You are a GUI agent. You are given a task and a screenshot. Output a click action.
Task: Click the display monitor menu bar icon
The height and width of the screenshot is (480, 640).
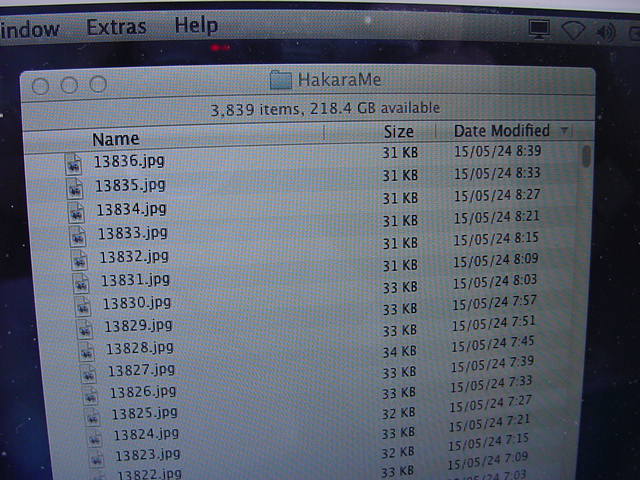[539, 29]
